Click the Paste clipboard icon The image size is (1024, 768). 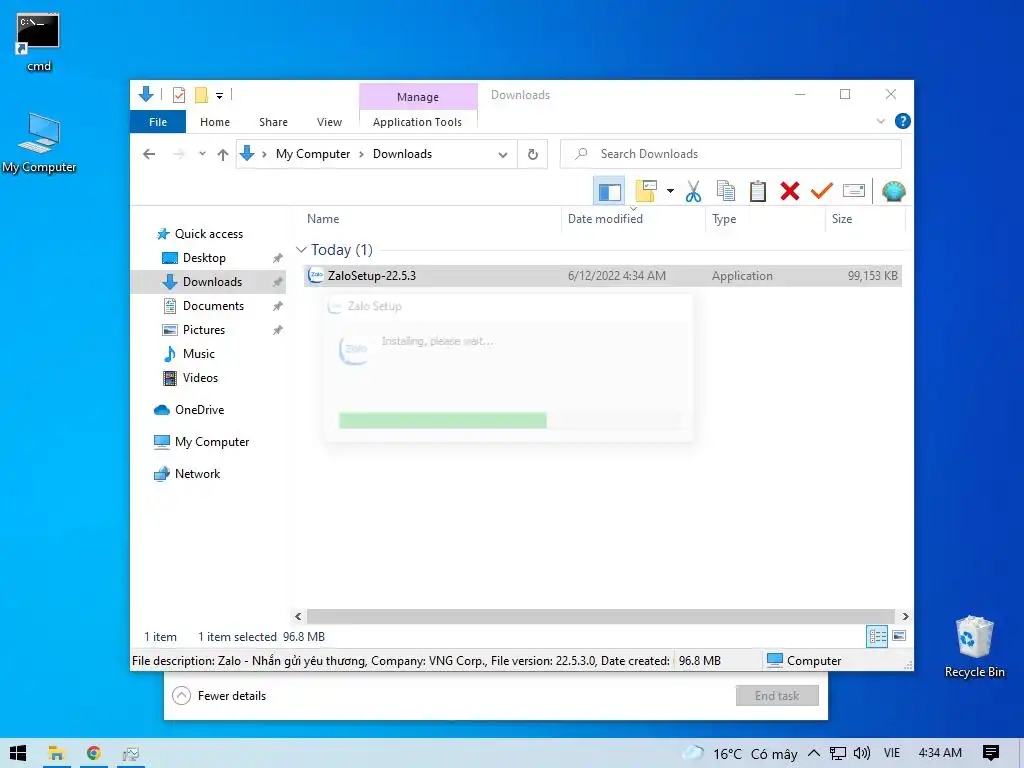click(758, 191)
